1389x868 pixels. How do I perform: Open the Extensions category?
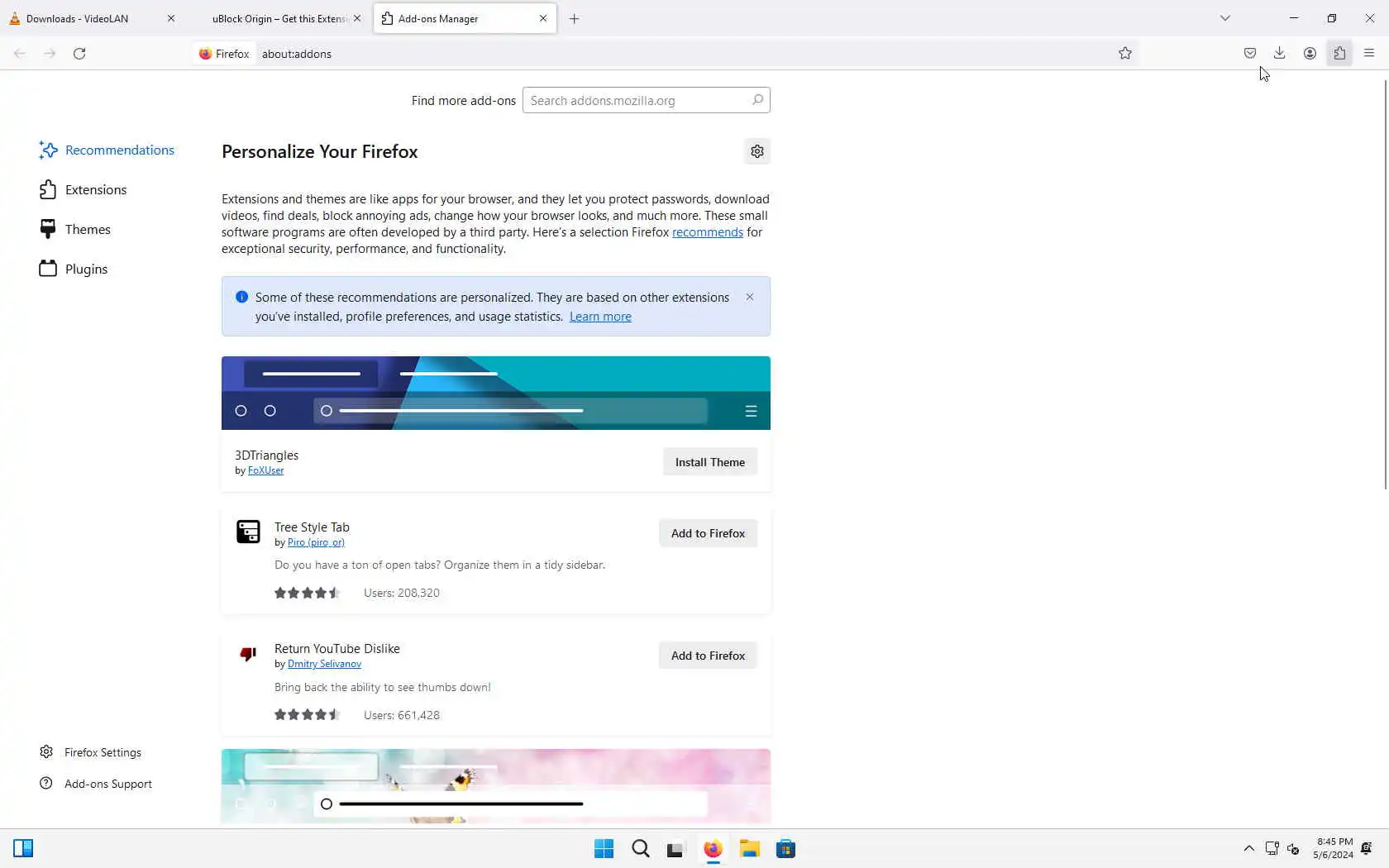[84, 189]
